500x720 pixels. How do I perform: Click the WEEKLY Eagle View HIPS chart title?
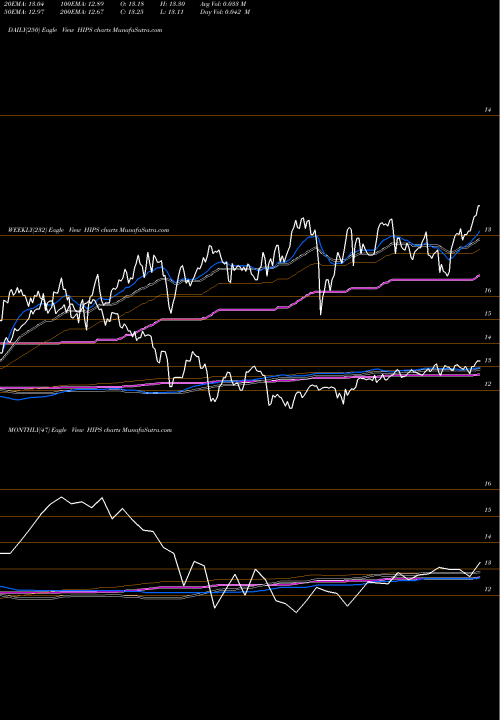pos(89,230)
